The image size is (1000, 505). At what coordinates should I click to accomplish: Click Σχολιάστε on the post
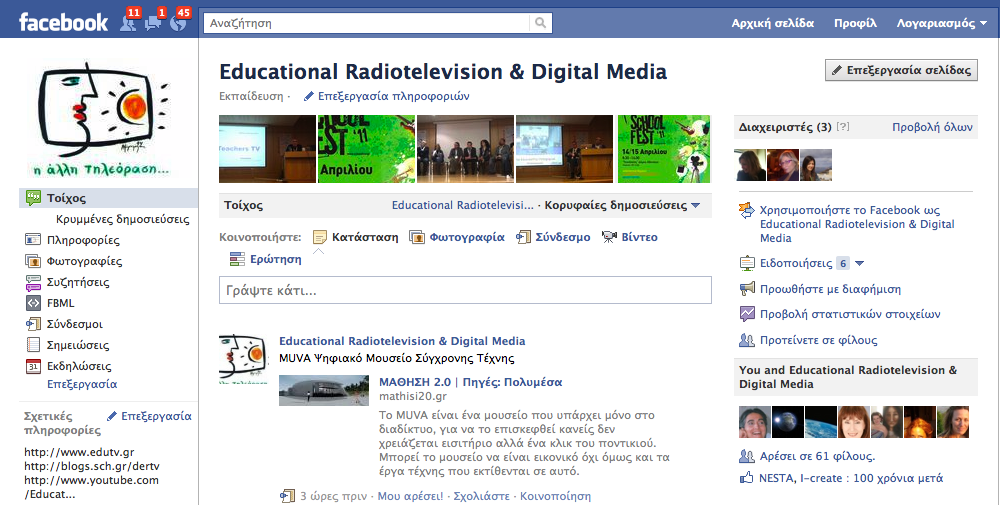[482, 496]
